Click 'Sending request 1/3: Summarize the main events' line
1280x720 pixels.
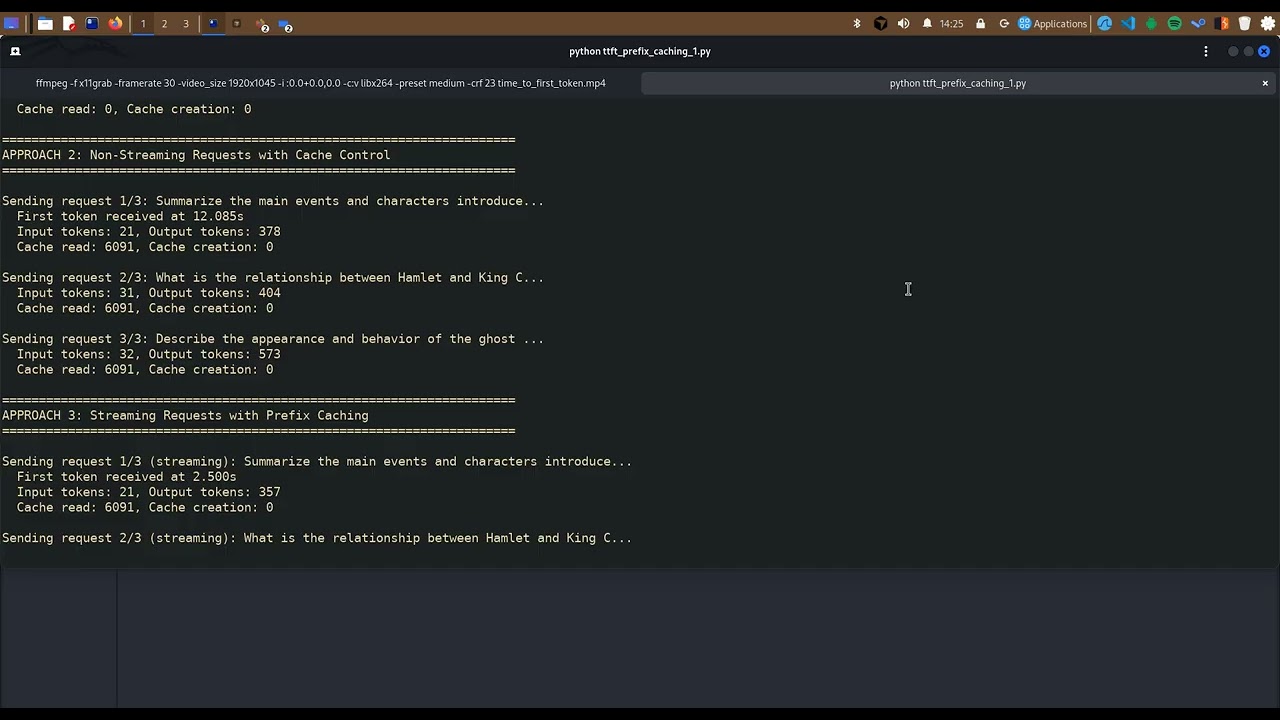273,201
